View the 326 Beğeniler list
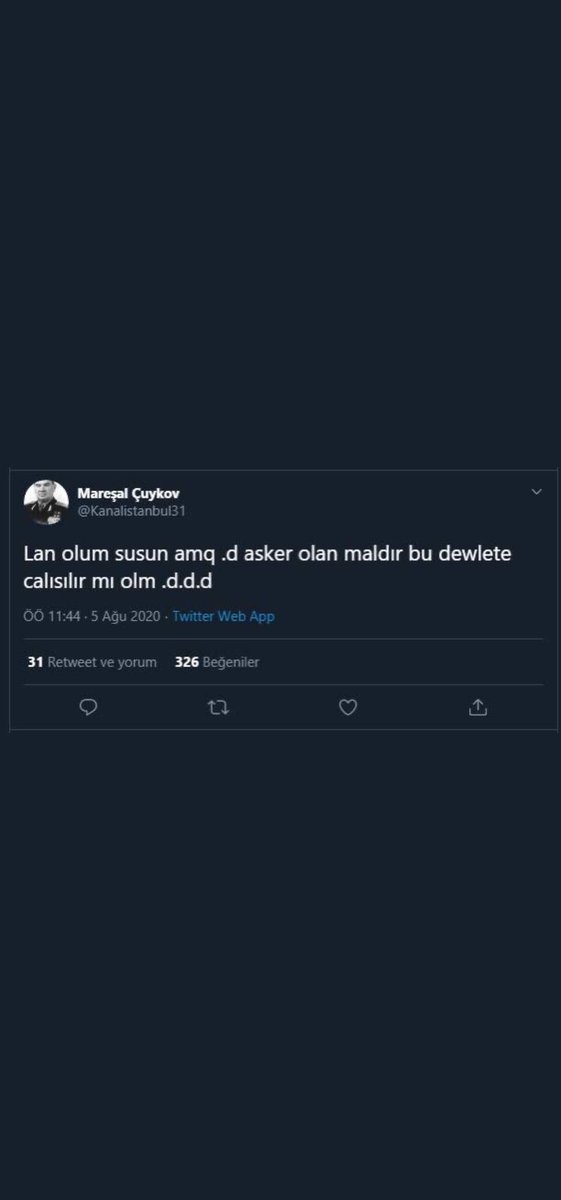 (x=217, y=662)
